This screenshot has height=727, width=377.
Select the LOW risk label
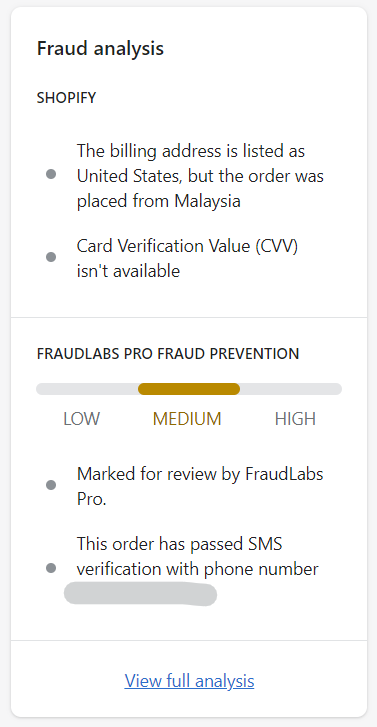pyautogui.click(x=82, y=419)
